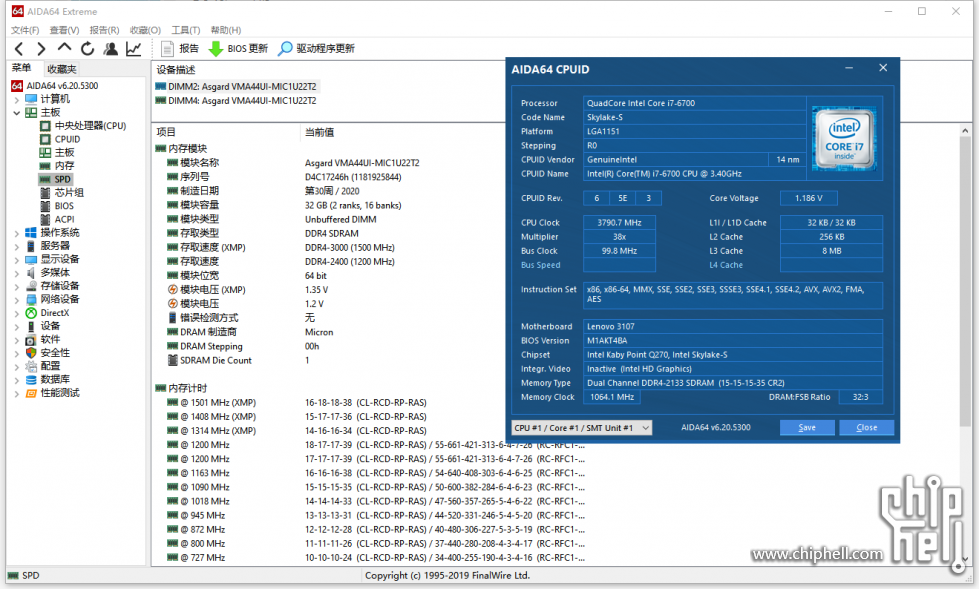This screenshot has width=979, height=589.
Task: Expand the 服务器 tree node
Action: pyautogui.click(x=16, y=246)
